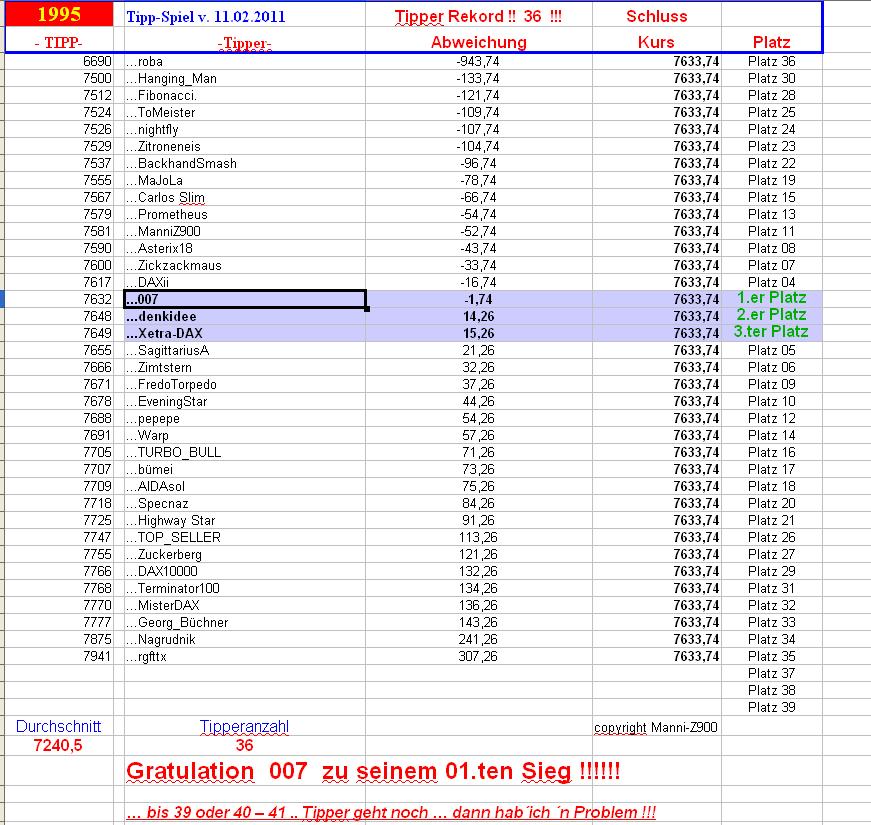Click the Abweichung column header
871x825 pixels.
pyautogui.click(x=479, y=42)
